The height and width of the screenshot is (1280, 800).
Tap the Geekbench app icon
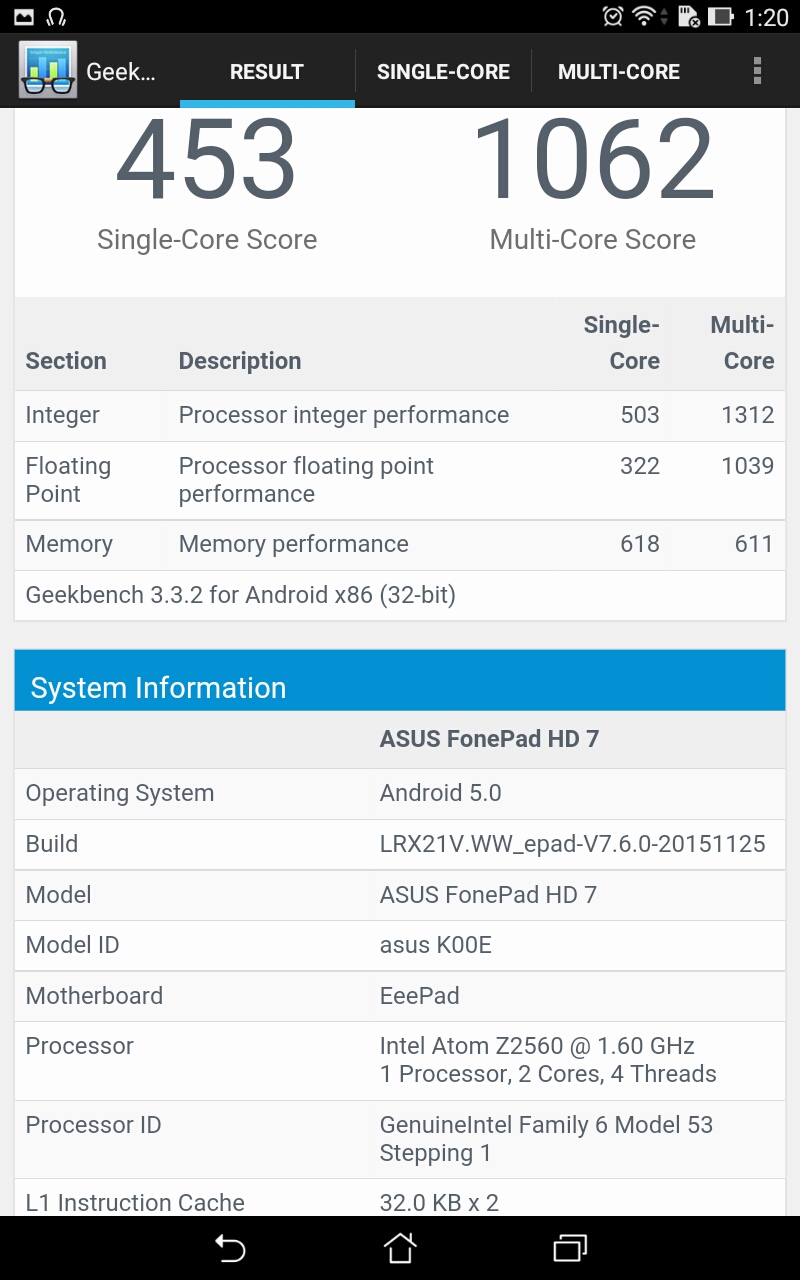tap(48, 71)
